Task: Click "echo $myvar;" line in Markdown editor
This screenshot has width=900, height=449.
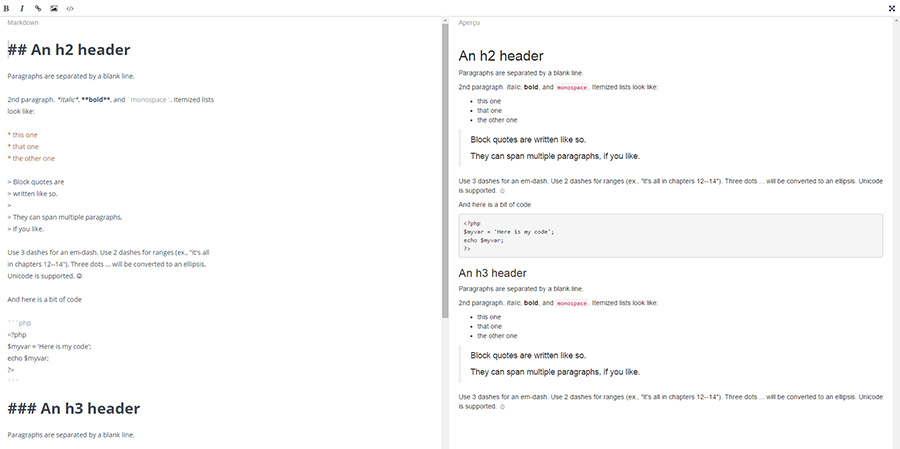Action: tap(28, 358)
